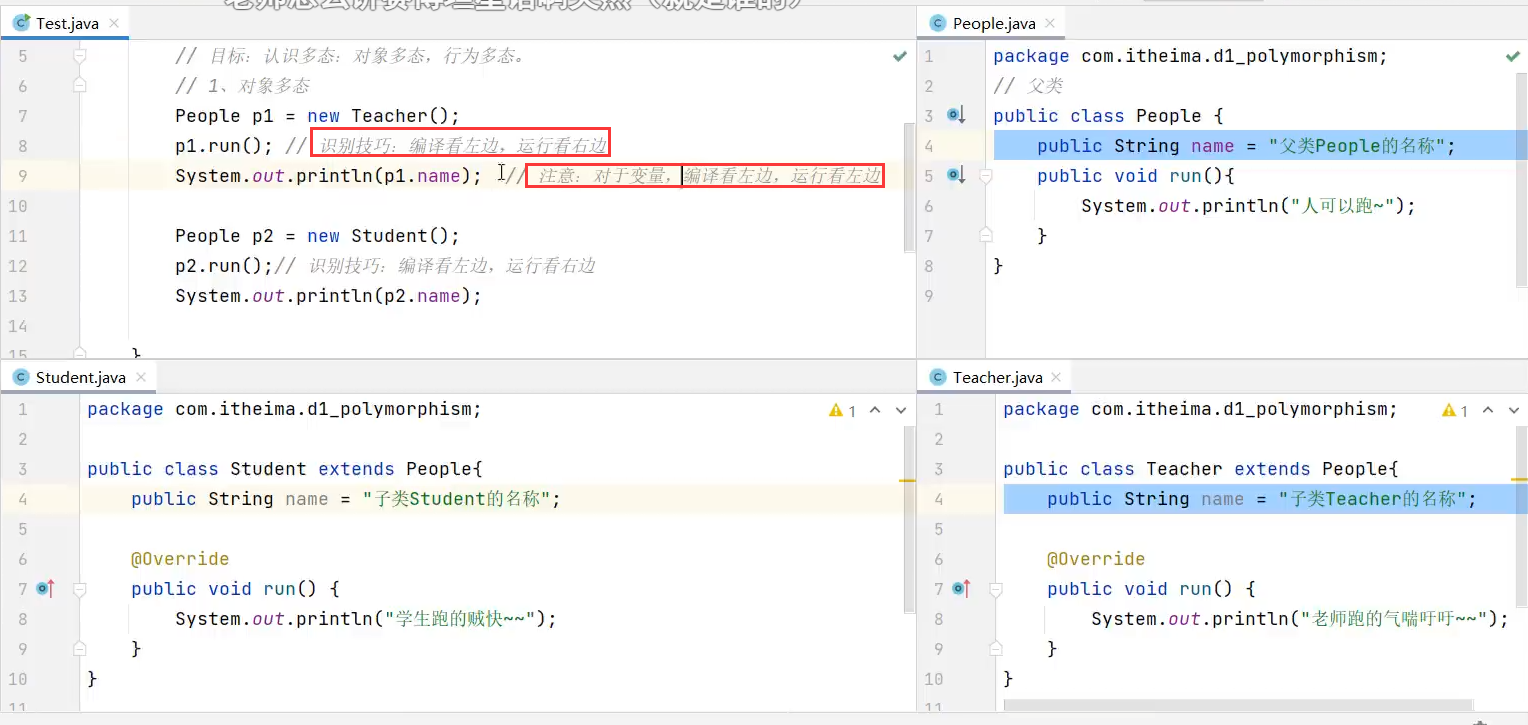Click the "// 父类" comment in People.java
The image size is (1528, 725).
point(1028,86)
